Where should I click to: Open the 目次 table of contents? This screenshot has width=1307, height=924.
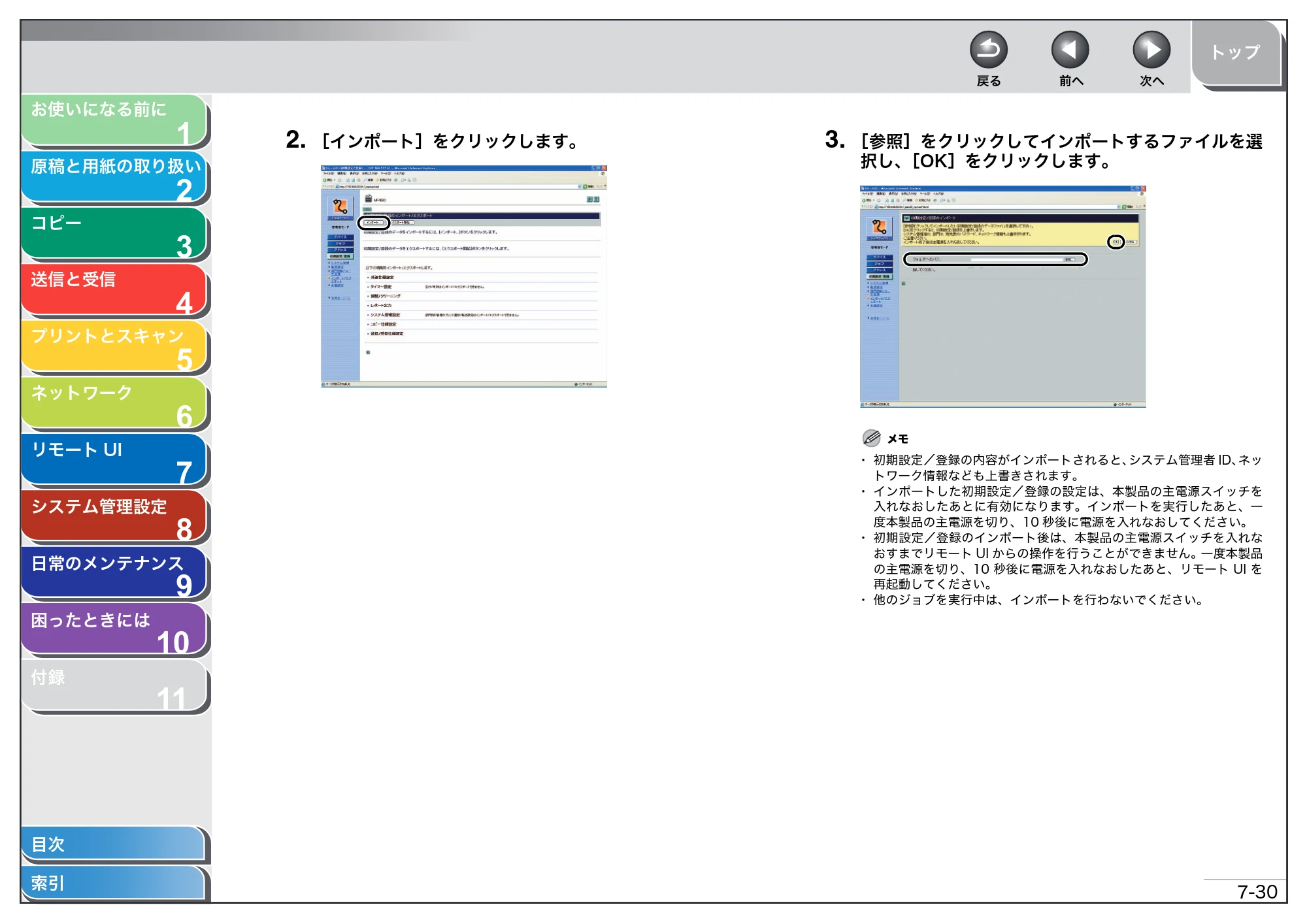click(114, 844)
